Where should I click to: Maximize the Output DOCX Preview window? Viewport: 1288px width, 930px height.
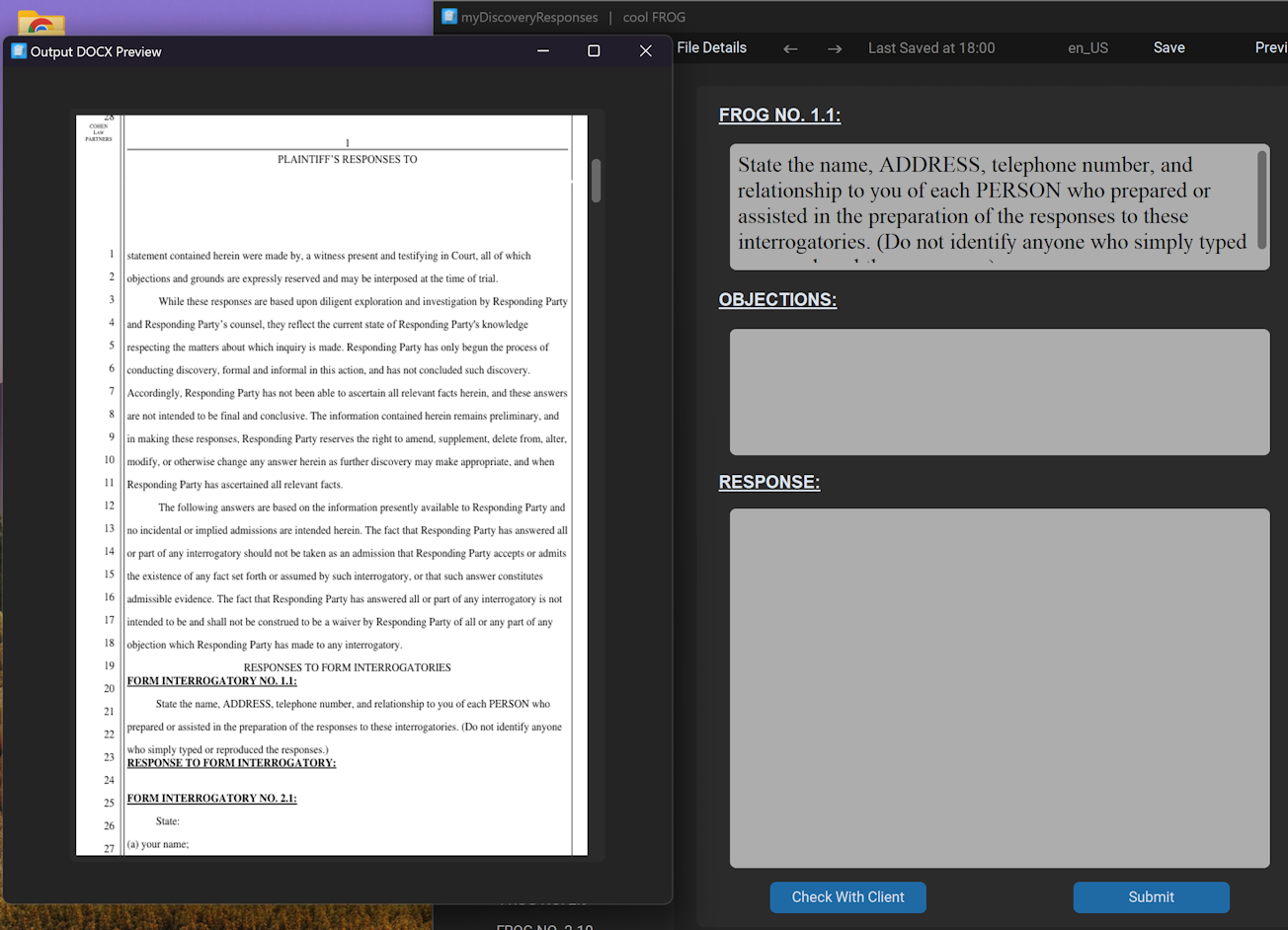coord(594,51)
